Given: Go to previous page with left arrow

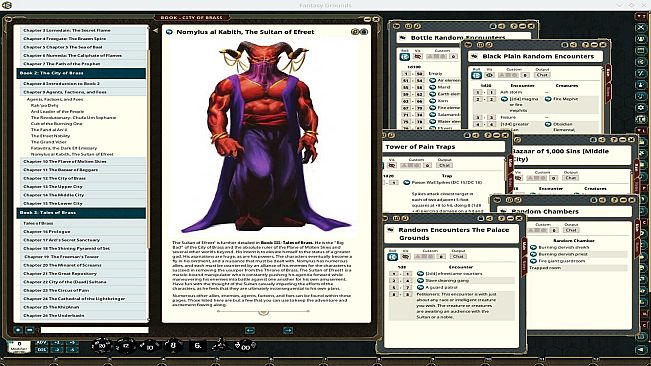Looking at the screenshot, I should [250, 330].
